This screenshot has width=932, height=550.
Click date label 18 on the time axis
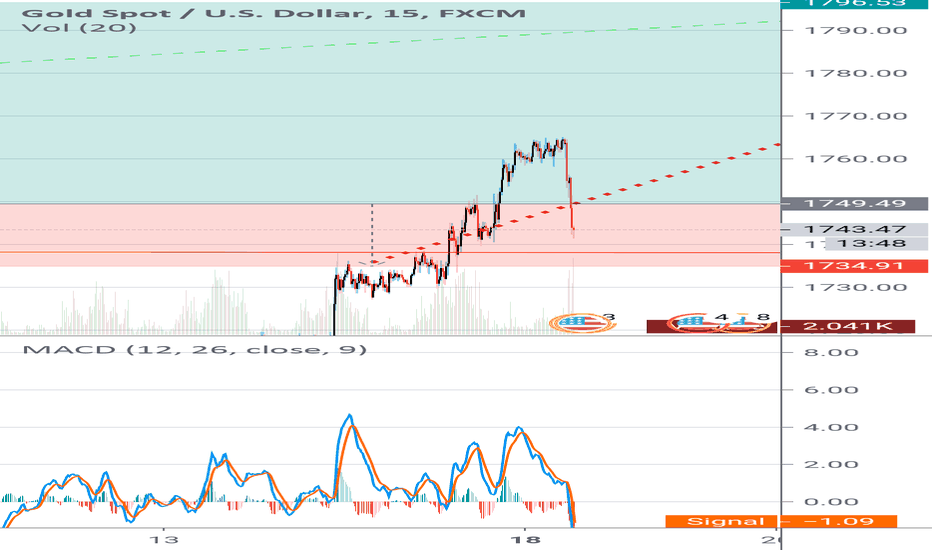pyautogui.click(x=525, y=540)
